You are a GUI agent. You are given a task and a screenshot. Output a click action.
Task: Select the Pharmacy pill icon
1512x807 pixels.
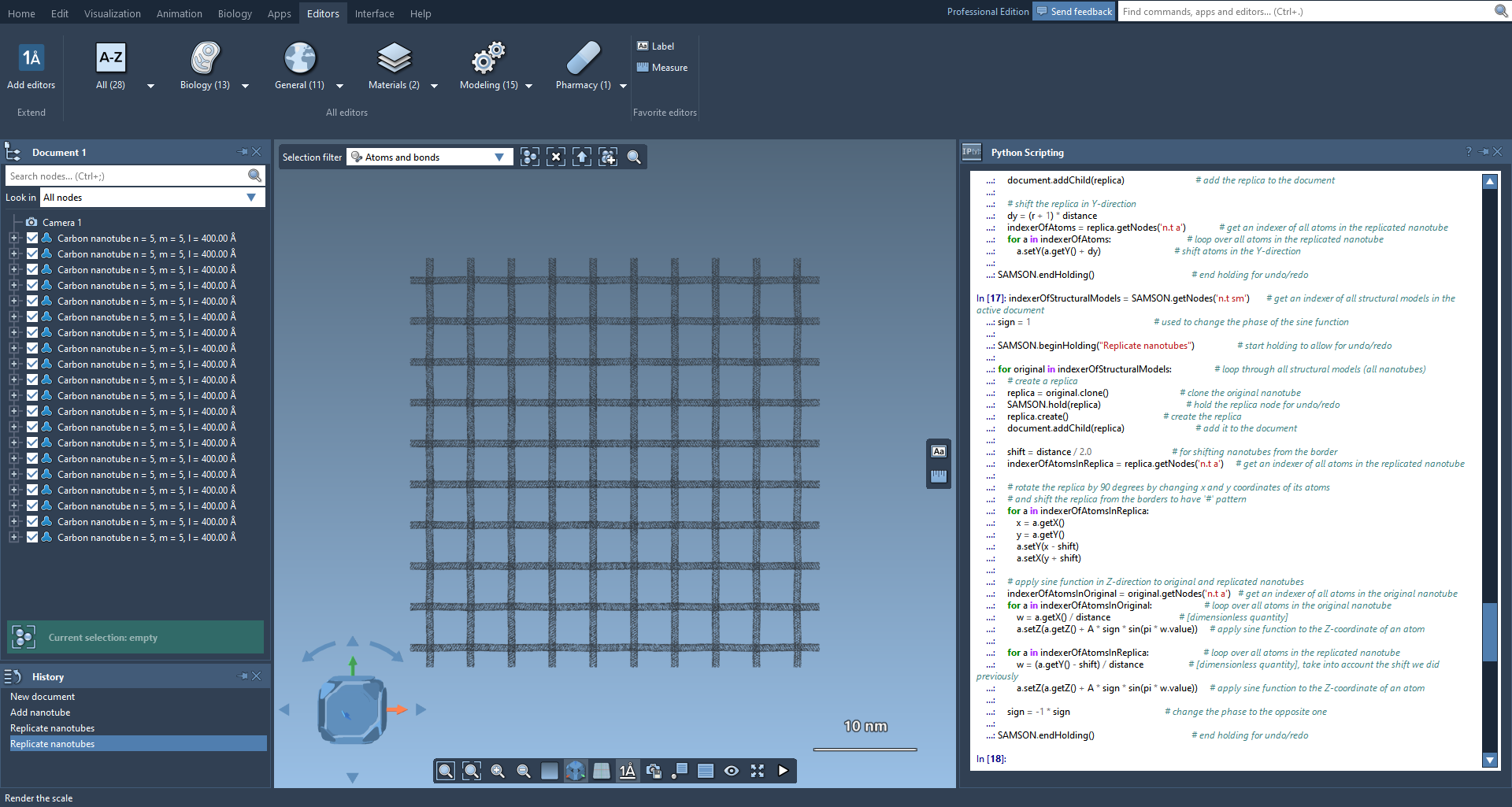tap(583, 59)
